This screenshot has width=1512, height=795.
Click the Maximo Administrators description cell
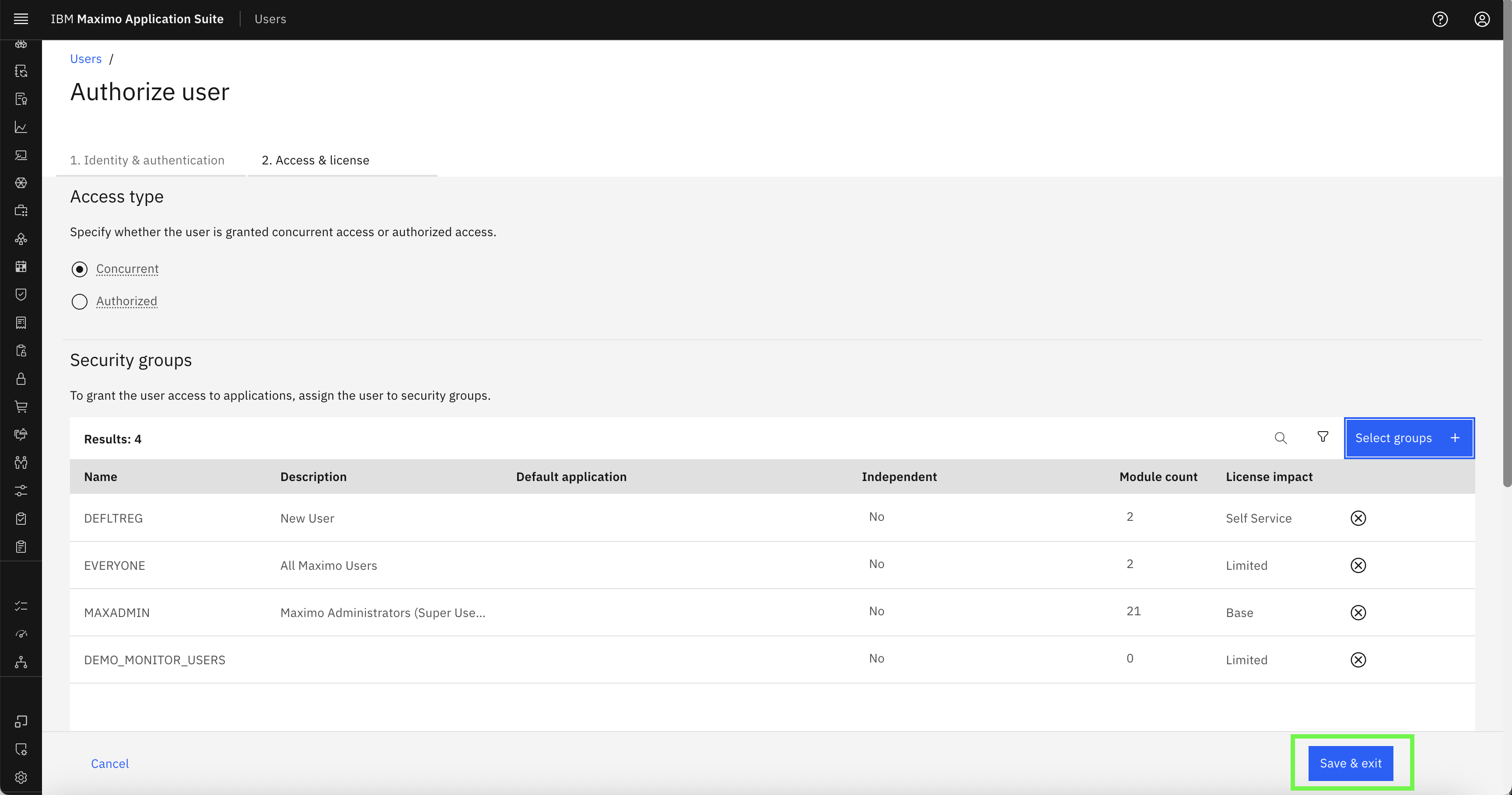(x=383, y=613)
